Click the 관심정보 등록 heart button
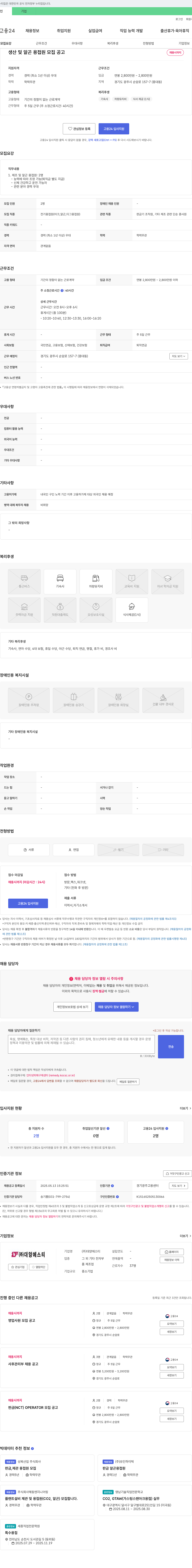 click(79, 128)
